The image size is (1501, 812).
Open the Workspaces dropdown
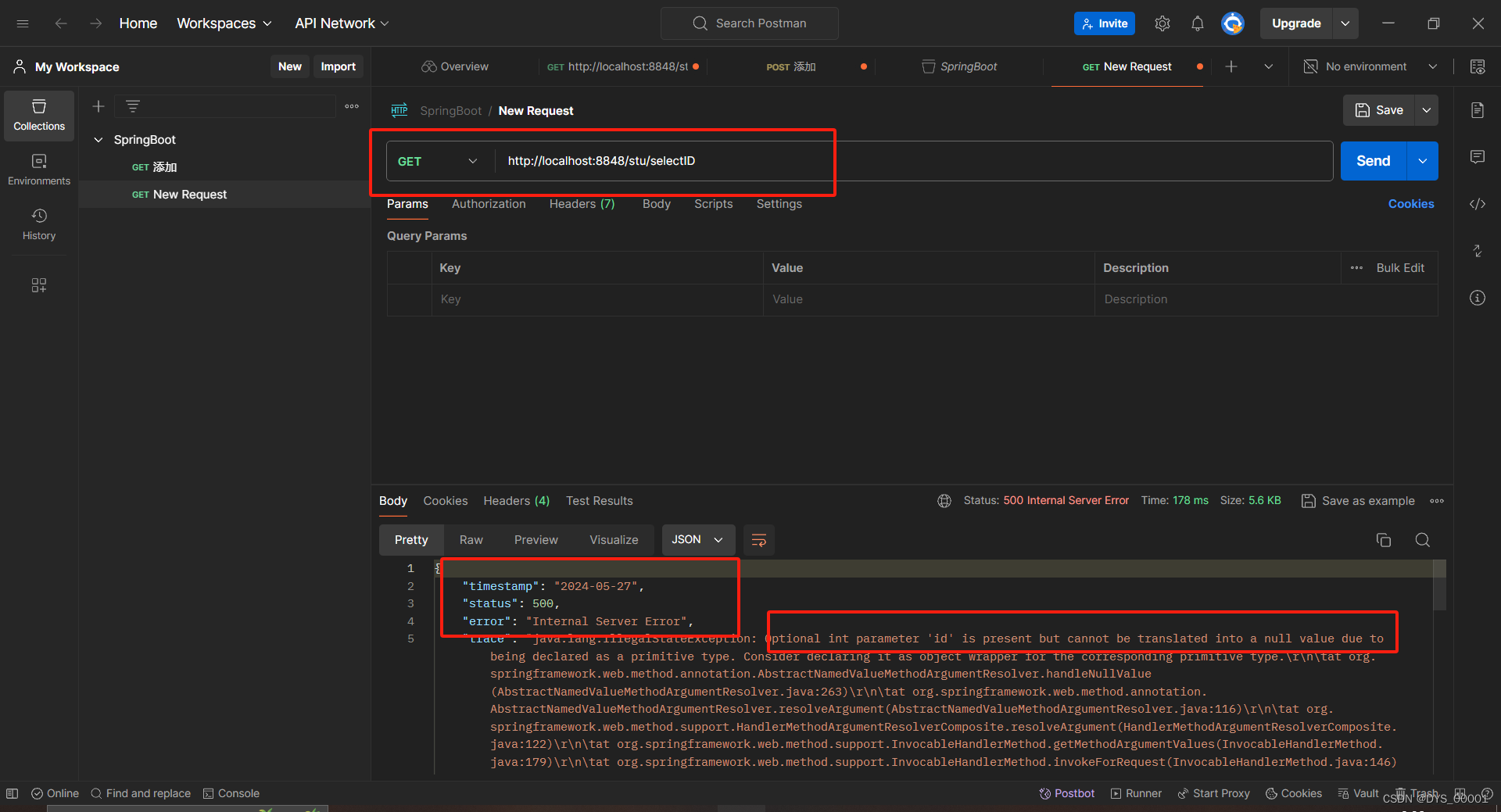point(224,23)
